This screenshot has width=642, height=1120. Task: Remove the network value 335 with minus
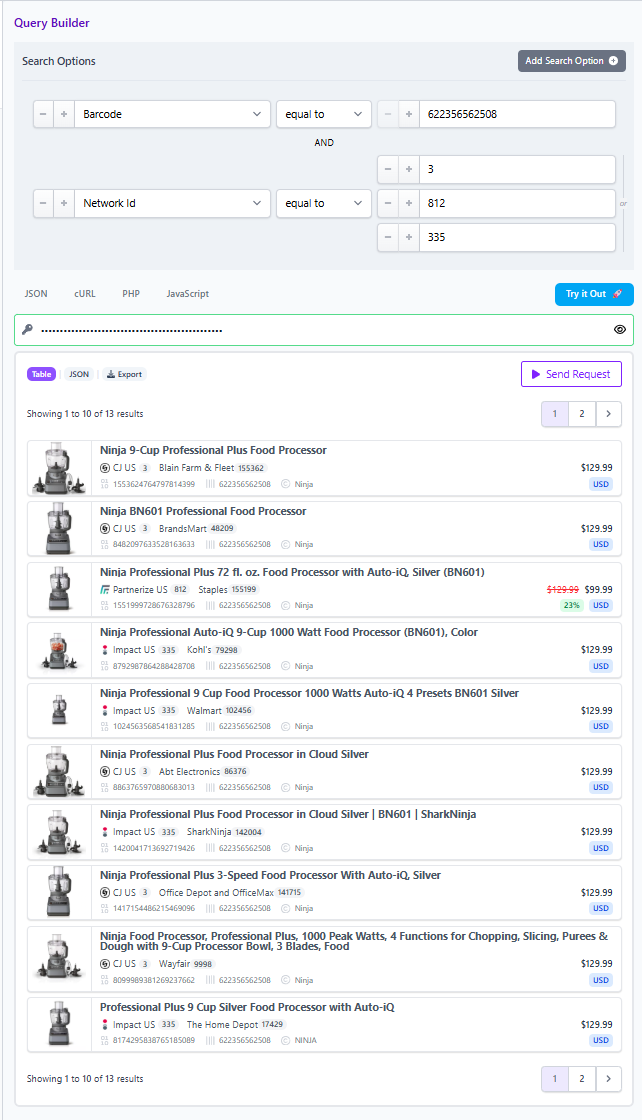point(388,238)
